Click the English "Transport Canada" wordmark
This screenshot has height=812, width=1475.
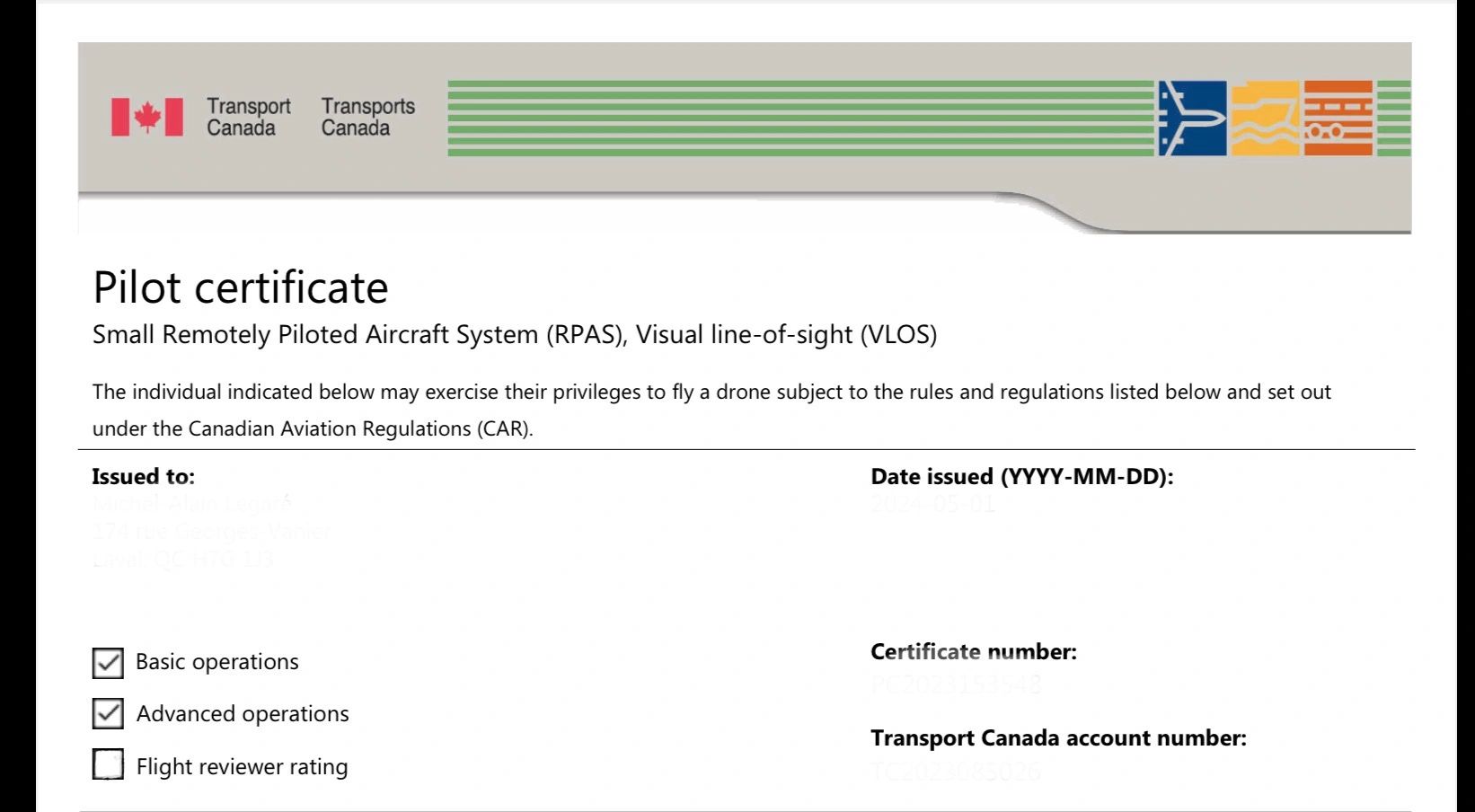click(248, 117)
